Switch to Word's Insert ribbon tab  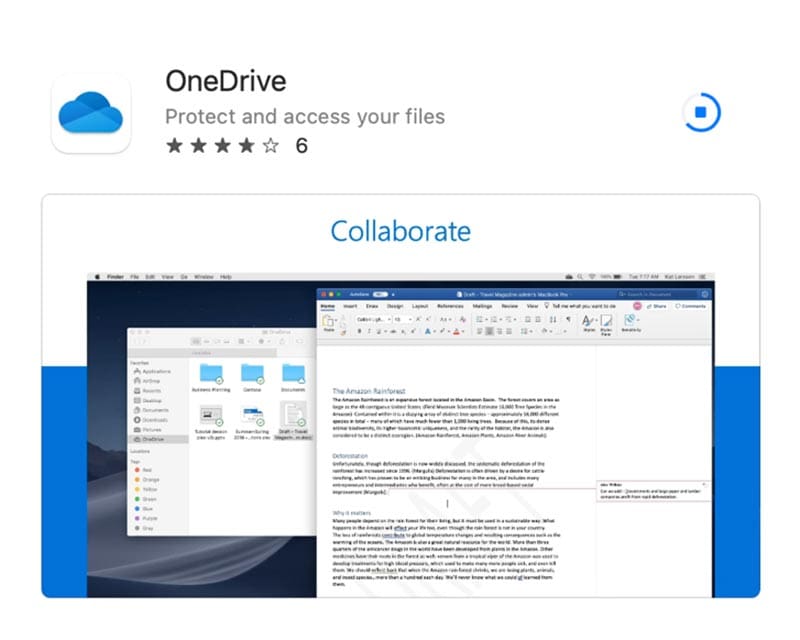point(351,306)
